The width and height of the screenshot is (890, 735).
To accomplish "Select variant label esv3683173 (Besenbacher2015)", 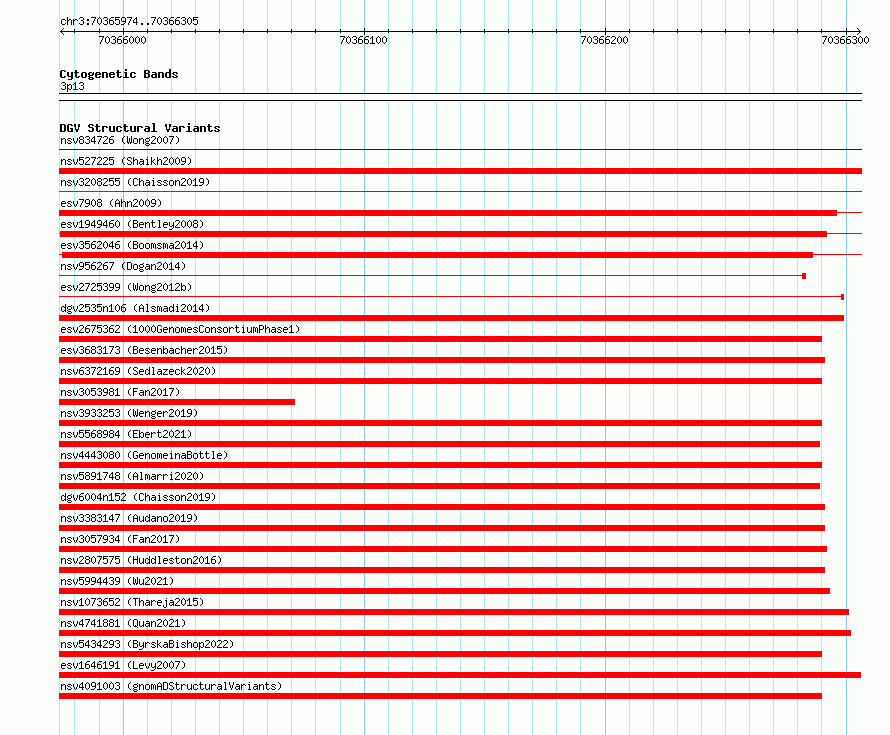I will (144, 350).
